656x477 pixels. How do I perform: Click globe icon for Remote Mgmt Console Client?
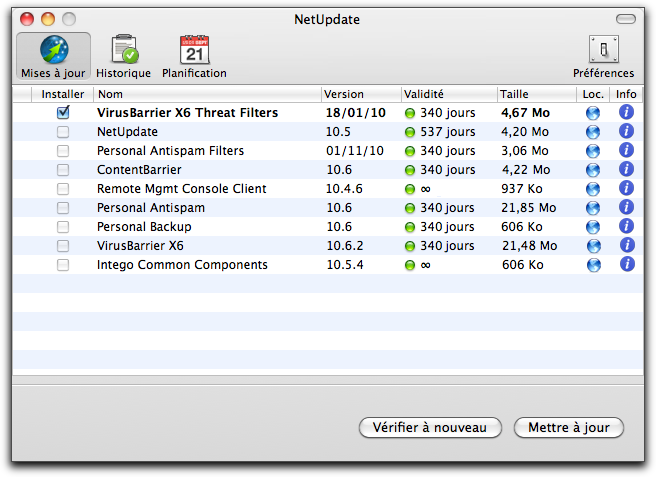(593, 189)
